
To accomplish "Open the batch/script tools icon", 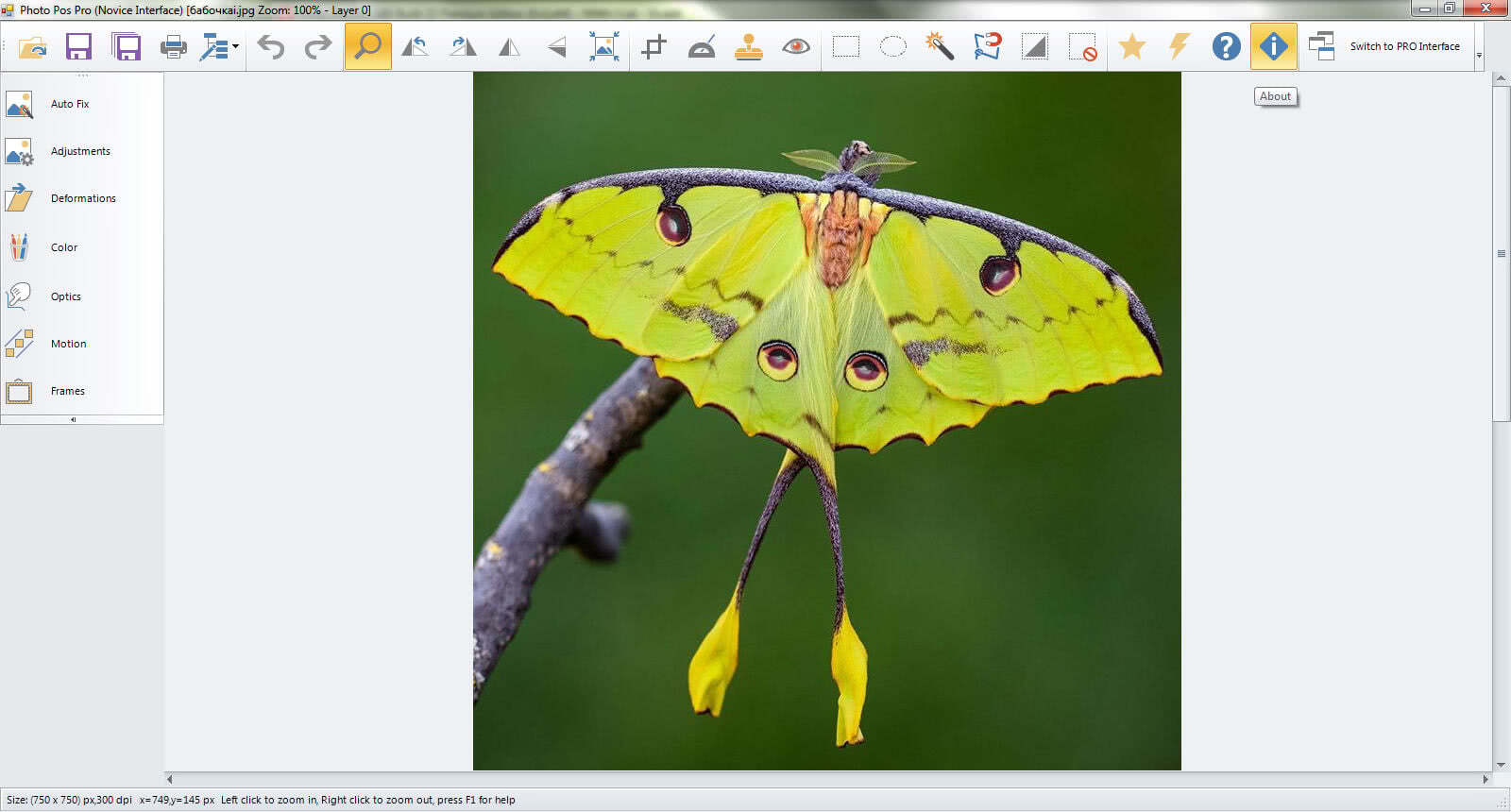I will click(x=214, y=46).
